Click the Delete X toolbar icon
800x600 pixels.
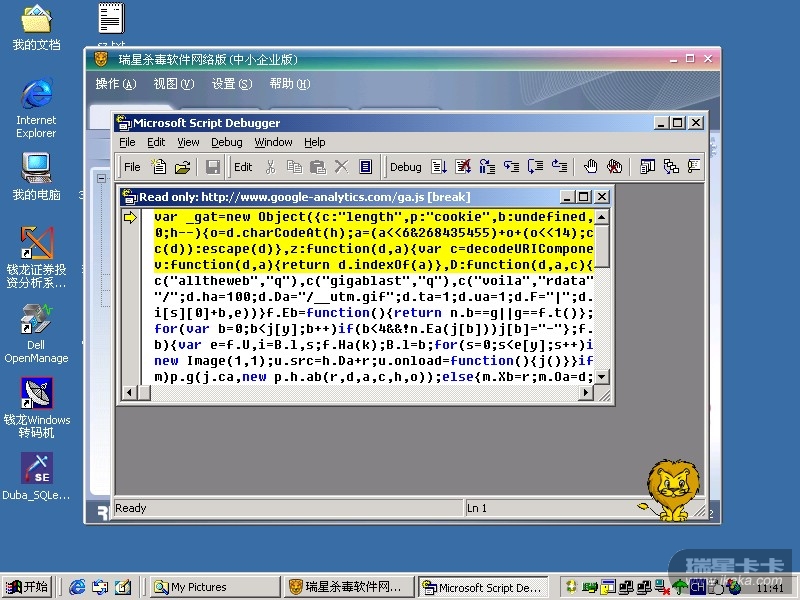(x=341, y=167)
